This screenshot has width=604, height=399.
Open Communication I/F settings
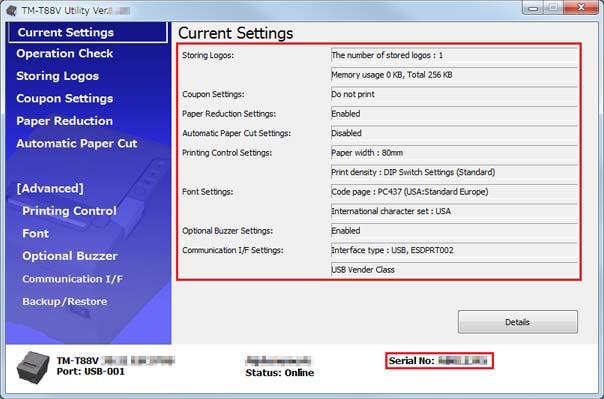(x=72, y=279)
